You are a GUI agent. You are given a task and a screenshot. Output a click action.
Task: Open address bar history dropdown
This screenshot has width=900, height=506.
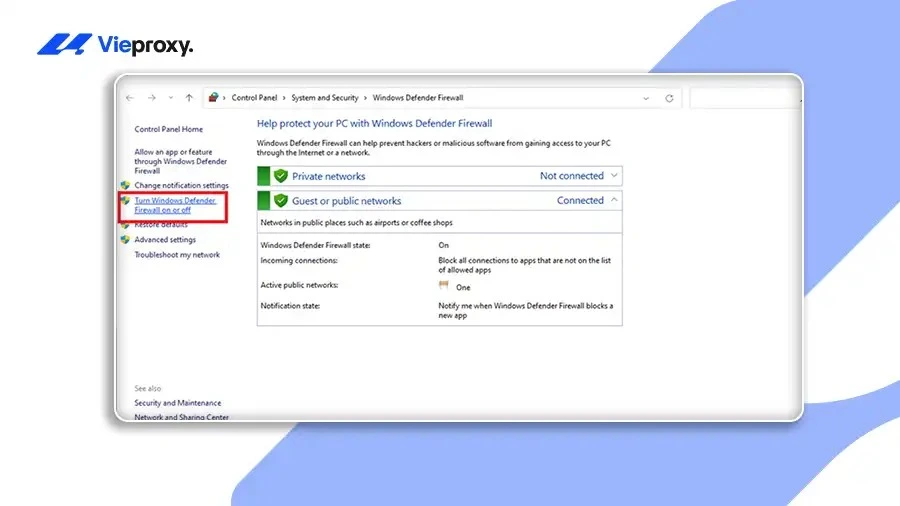coord(646,99)
